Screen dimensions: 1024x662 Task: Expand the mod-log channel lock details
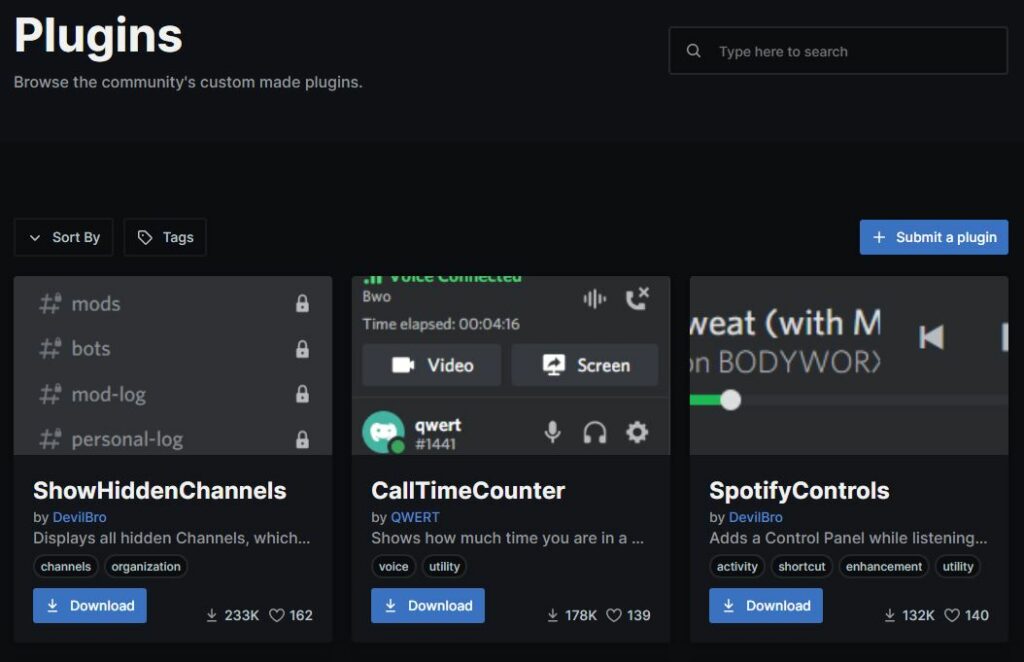[x=301, y=394]
